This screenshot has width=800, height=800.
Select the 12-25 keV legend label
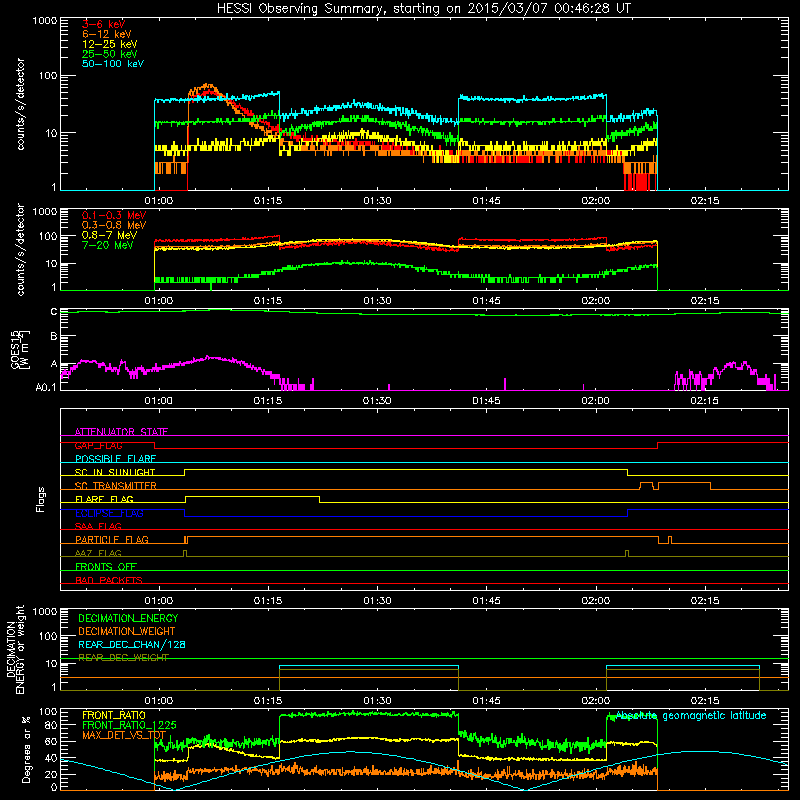[x=110, y=44]
